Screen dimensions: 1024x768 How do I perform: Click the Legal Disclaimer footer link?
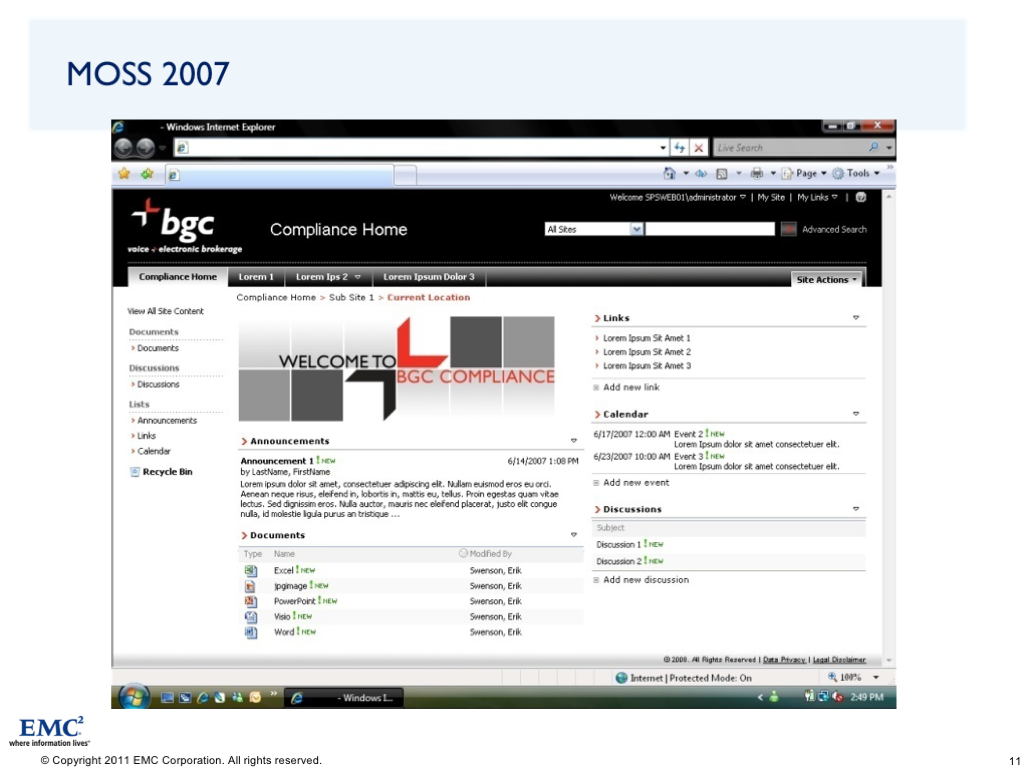point(839,660)
